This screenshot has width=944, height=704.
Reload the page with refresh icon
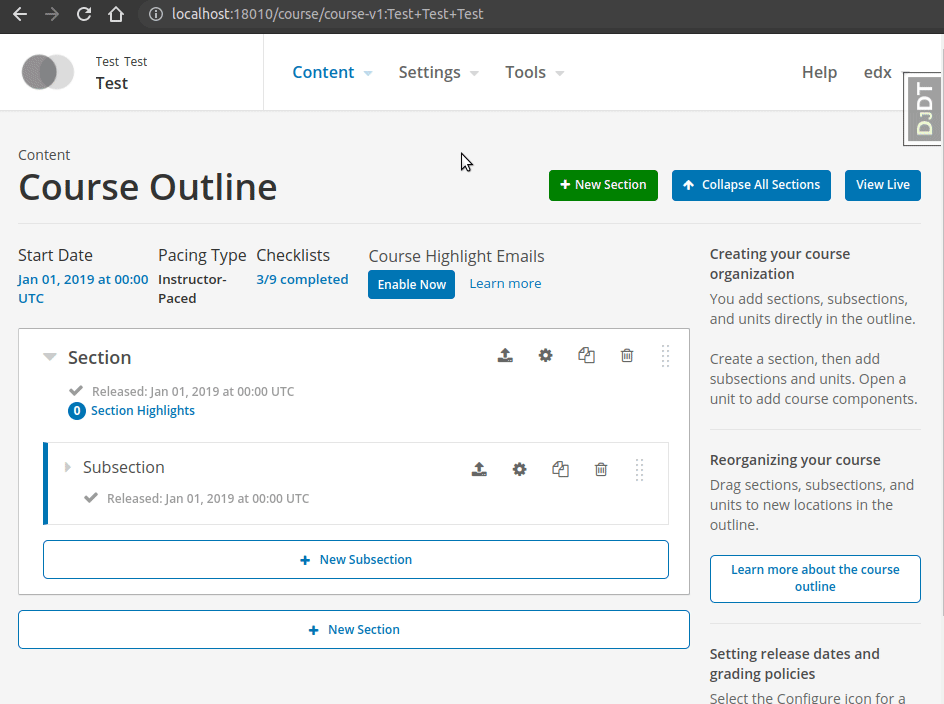coord(84,14)
